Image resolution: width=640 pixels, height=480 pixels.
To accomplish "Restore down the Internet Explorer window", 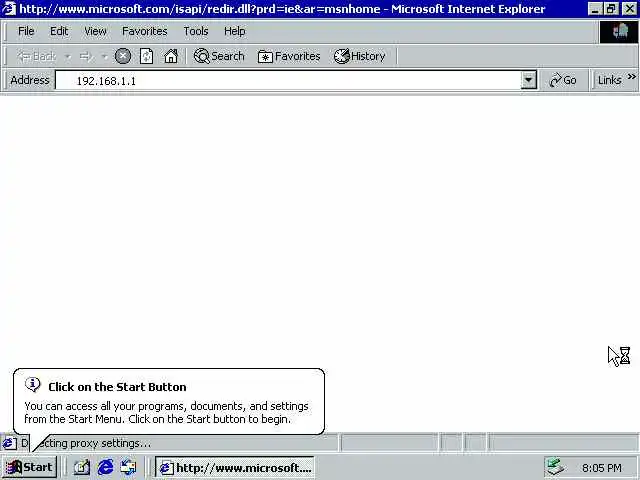I will click(611, 9).
